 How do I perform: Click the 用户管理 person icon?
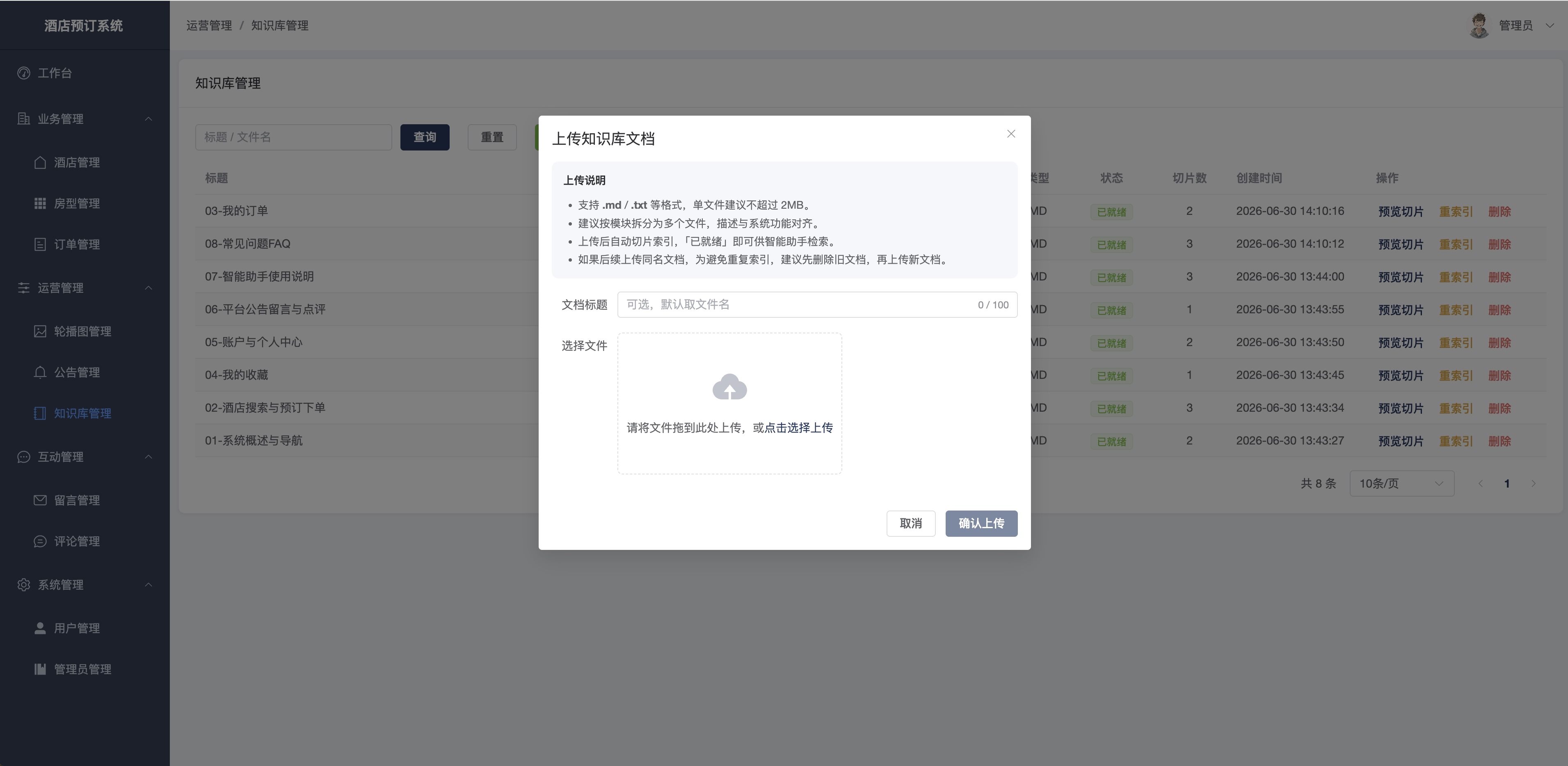pyautogui.click(x=40, y=628)
